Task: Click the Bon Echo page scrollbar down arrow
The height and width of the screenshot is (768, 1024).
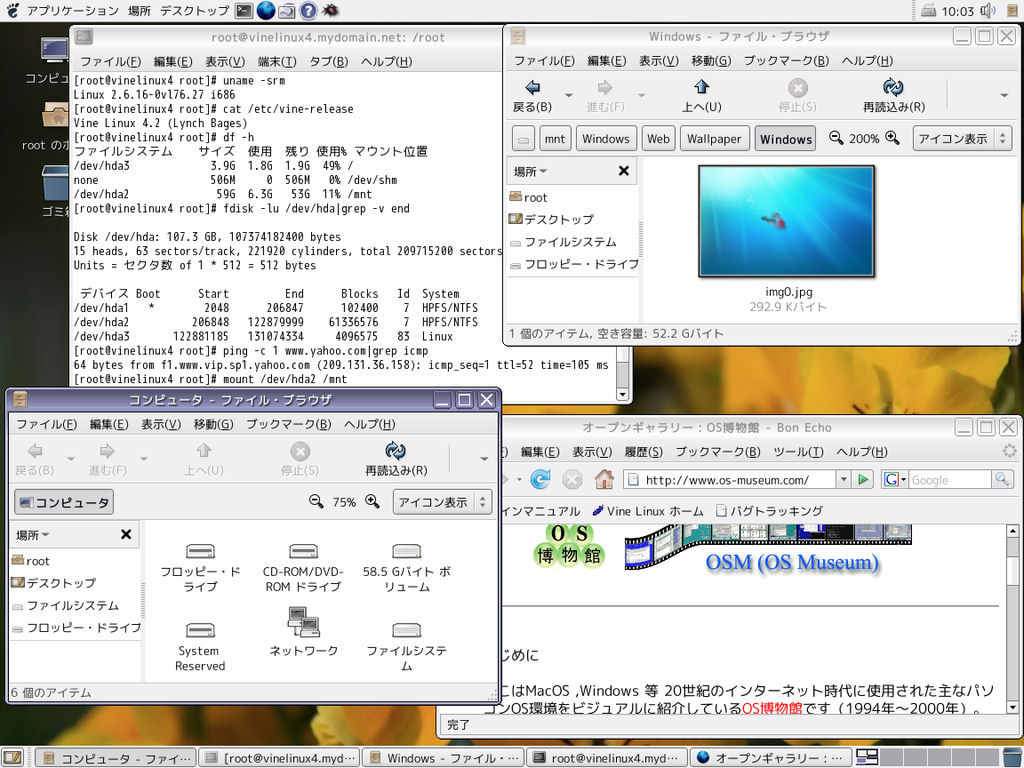Action: point(1013,707)
